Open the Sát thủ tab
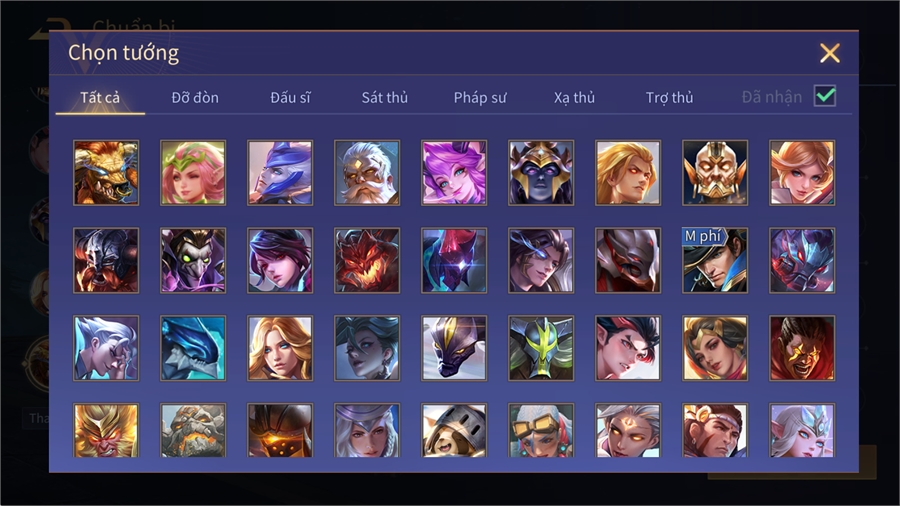The height and width of the screenshot is (506, 900). point(385,98)
